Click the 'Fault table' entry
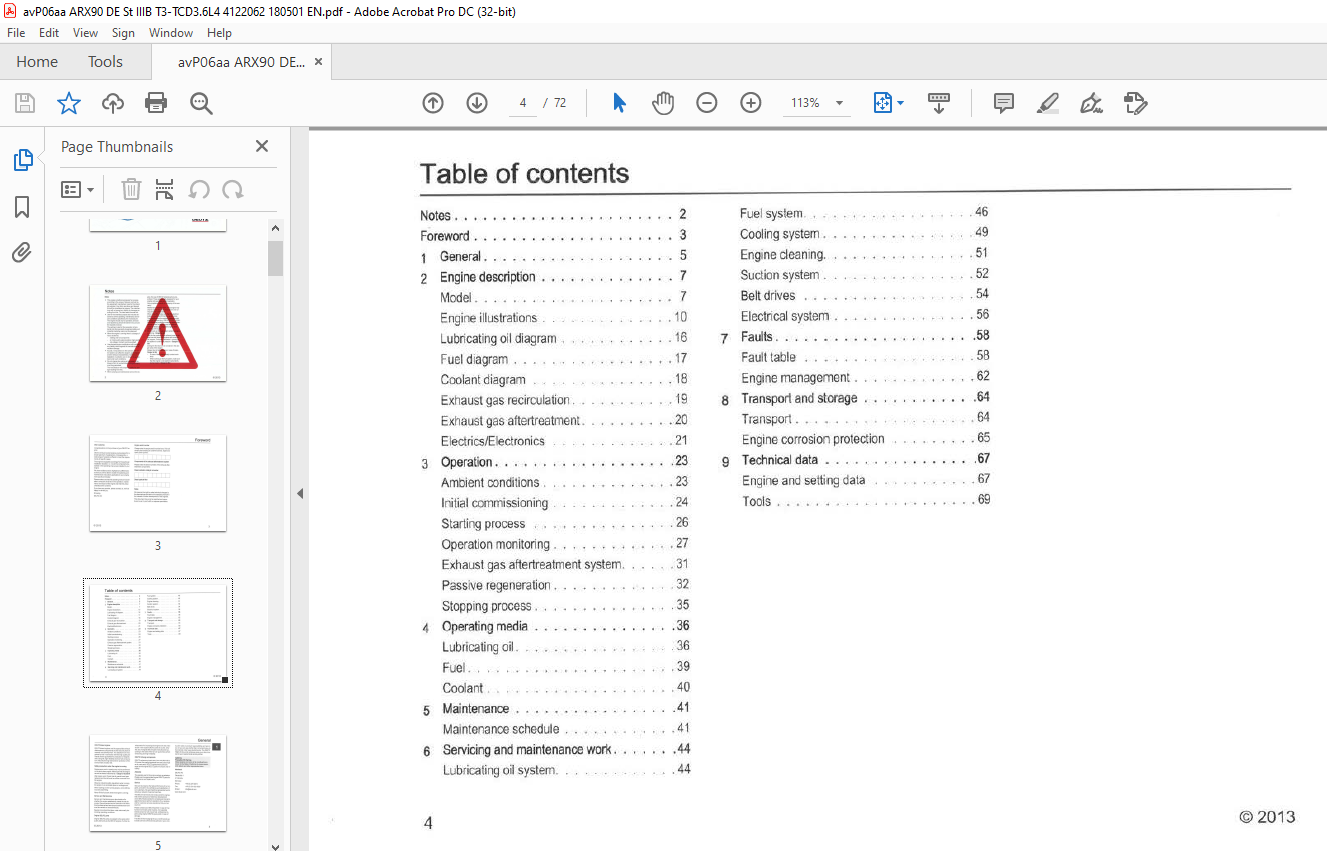Image resolution: width=1327 pixels, height=851 pixels. click(769, 357)
